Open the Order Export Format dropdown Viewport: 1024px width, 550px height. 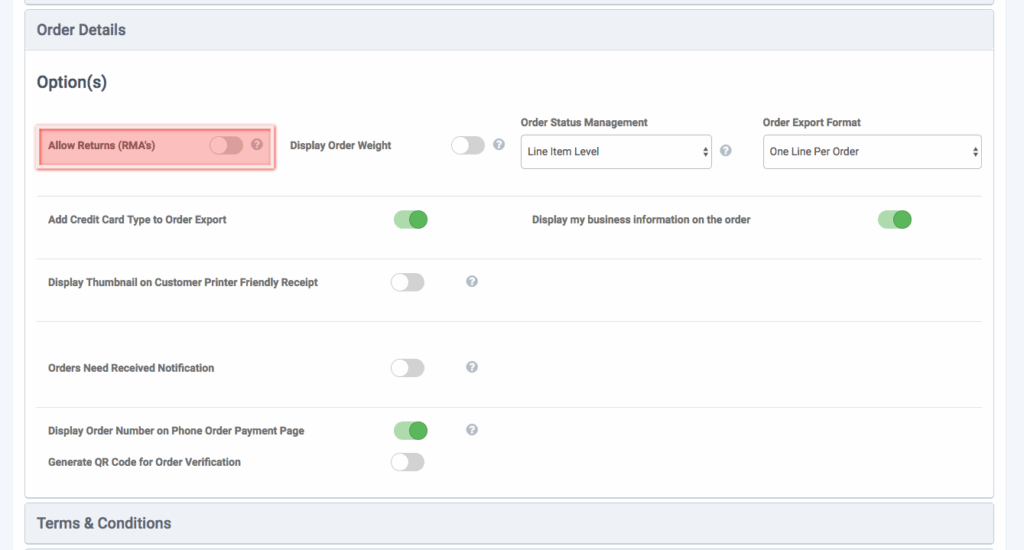click(871, 152)
